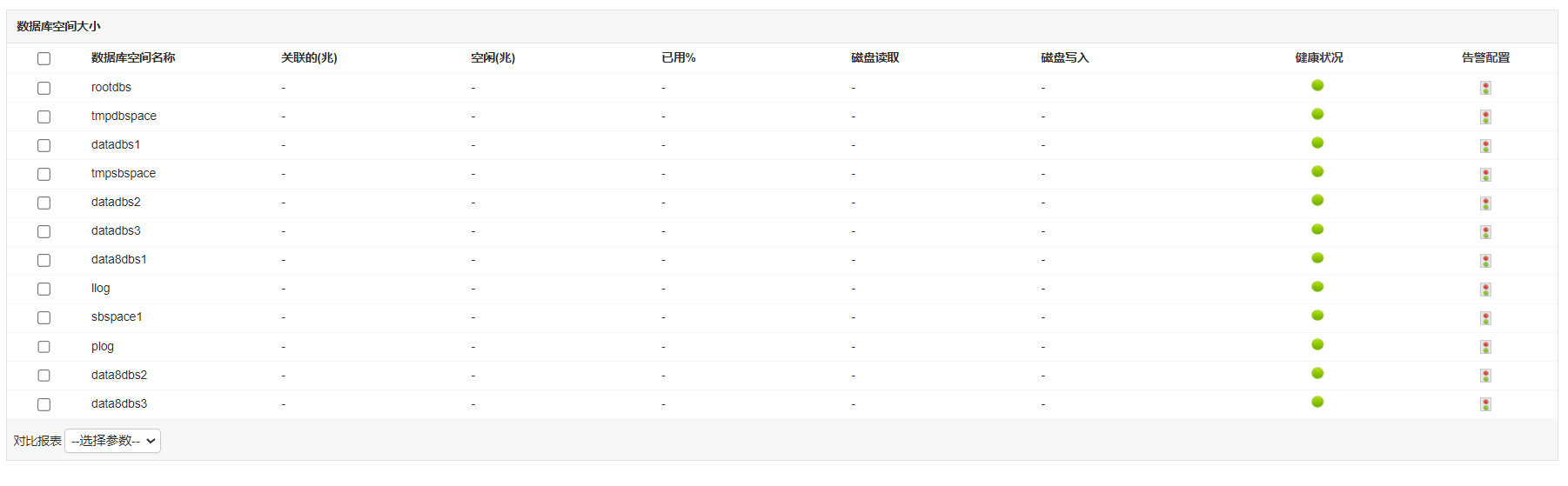Click the 告警配置 column header
Screen dimensions: 1568x486
point(1485,57)
